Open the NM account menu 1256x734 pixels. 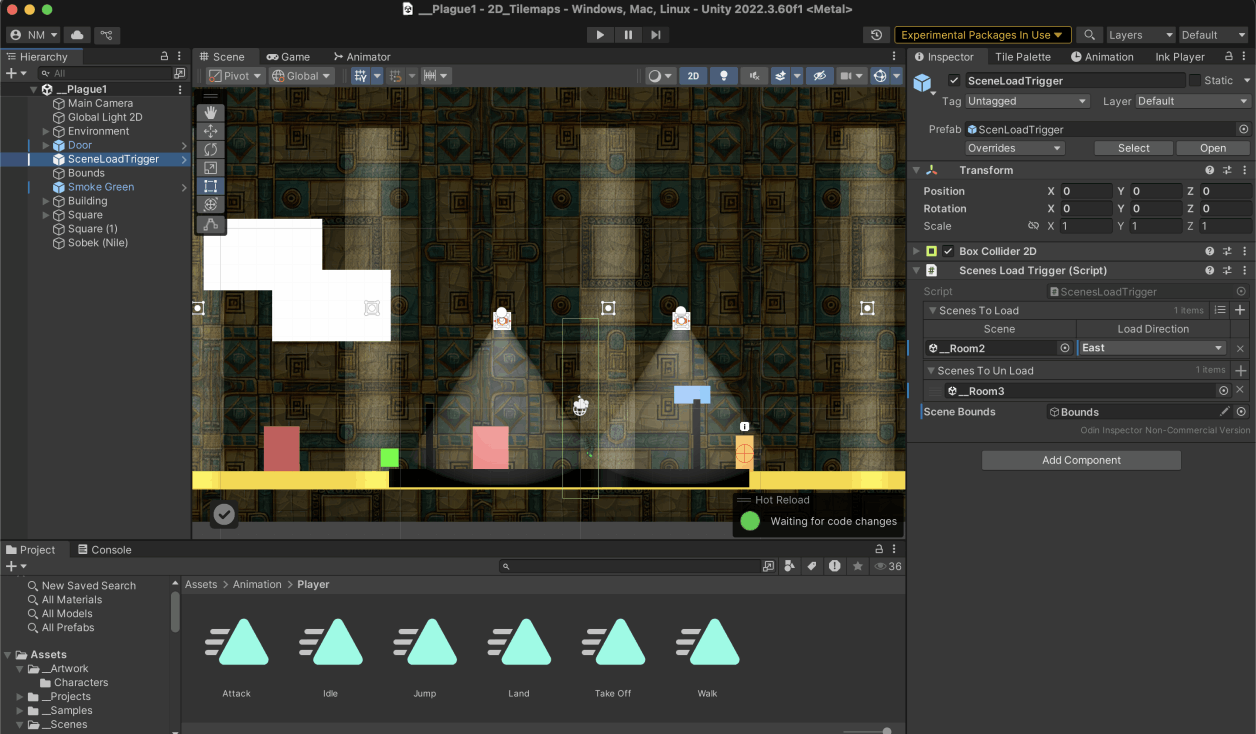pyautogui.click(x=33, y=35)
